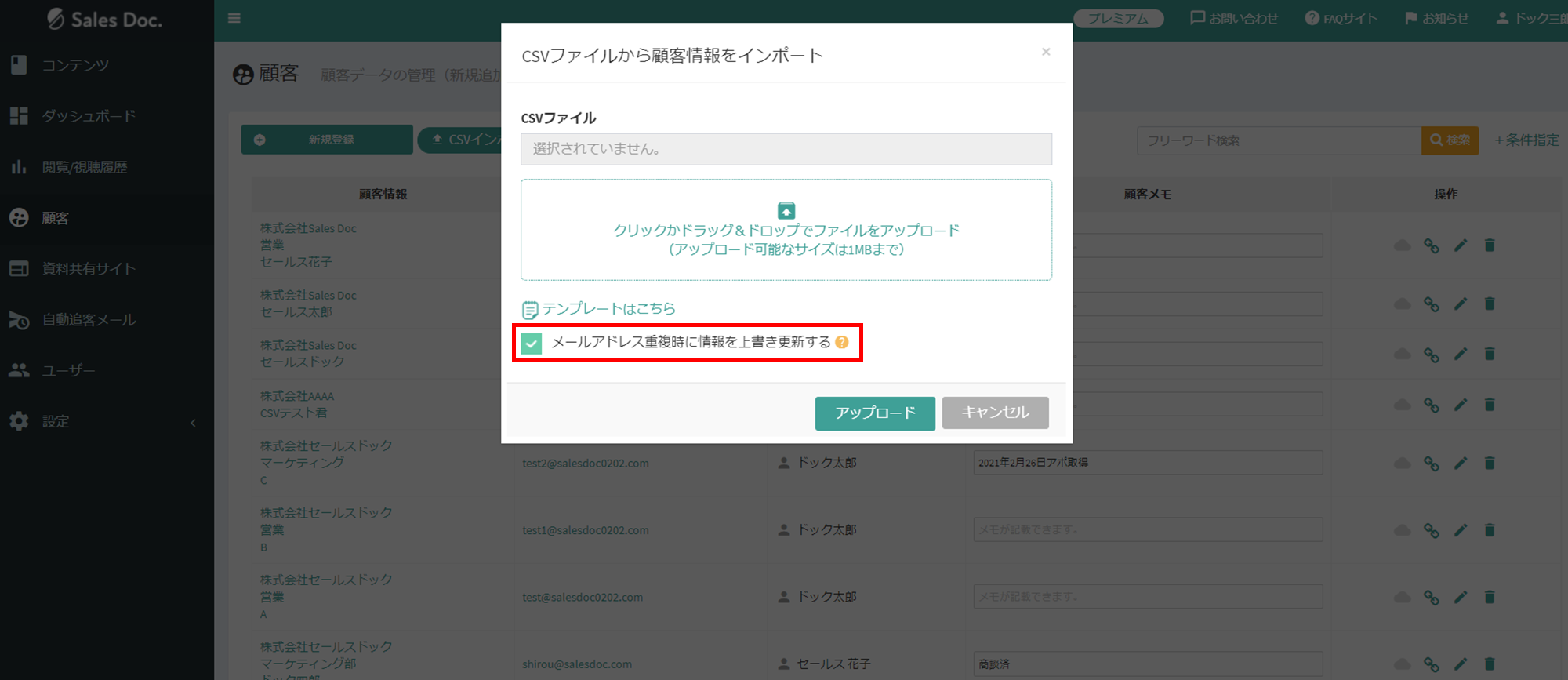Expand the 設定 submenu chevron in sidebar

click(x=193, y=423)
